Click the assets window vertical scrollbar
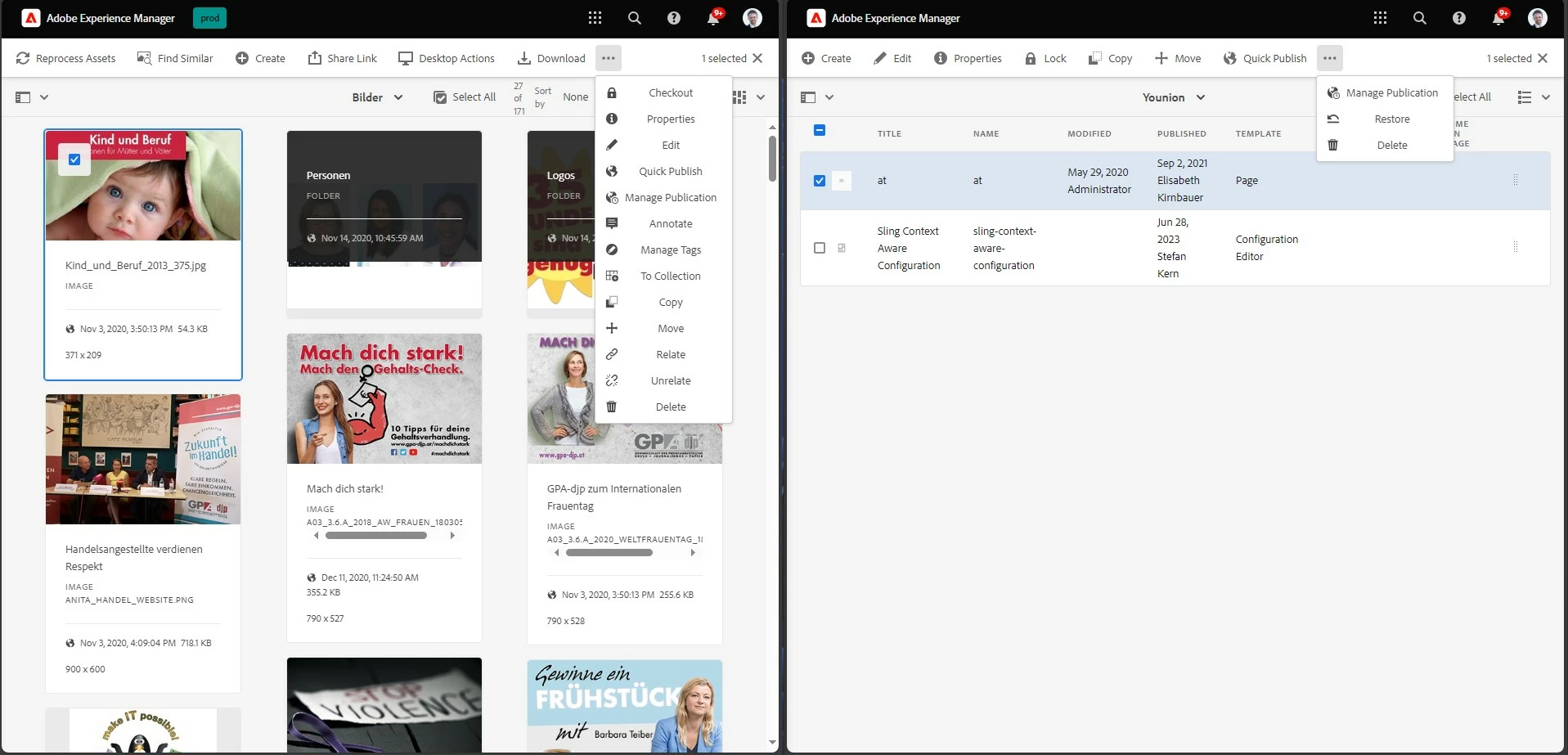1568x755 pixels. click(x=772, y=159)
